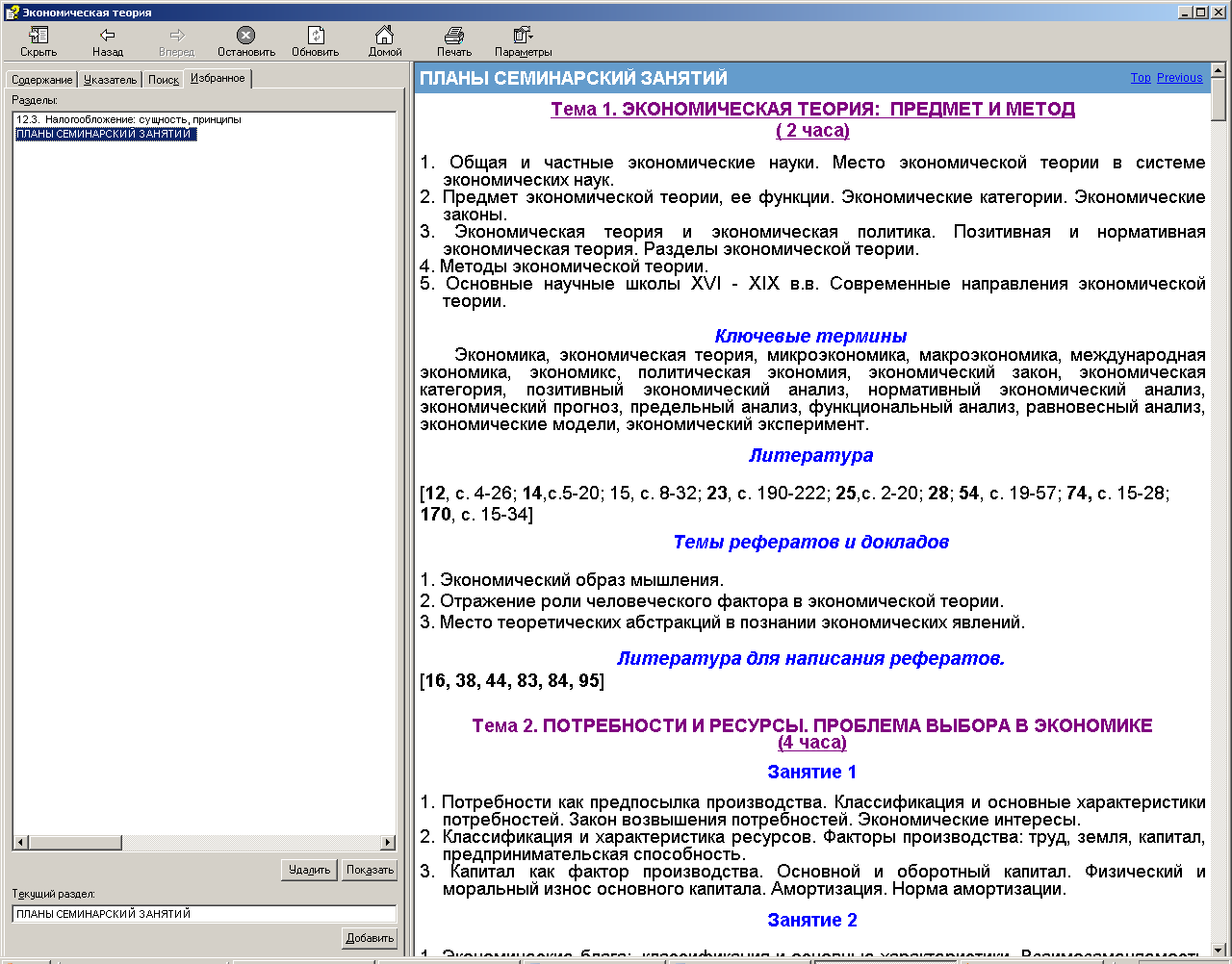Click content pane vertical scrollbar up arrow
This screenshot has height=964, width=1232.
[1219, 70]
